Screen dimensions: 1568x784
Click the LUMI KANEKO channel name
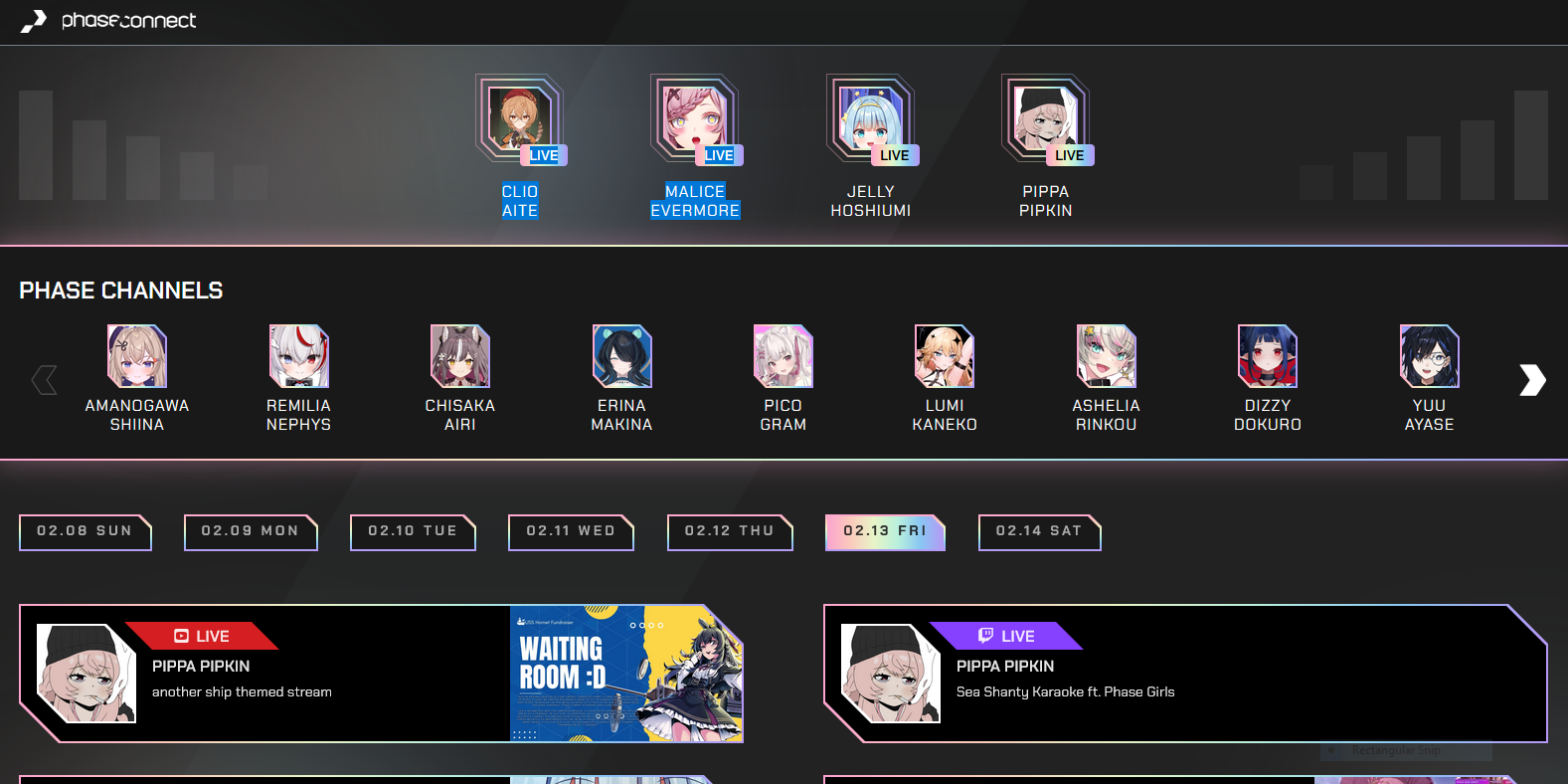945,415
